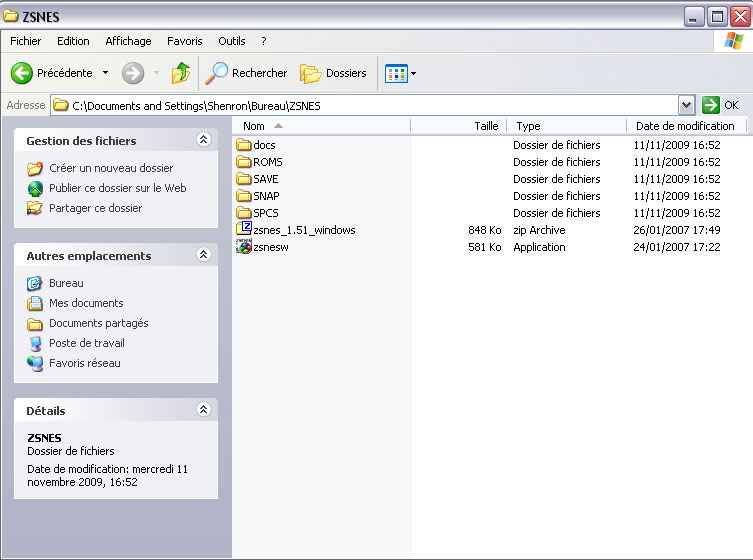
Task: Click the Poste de travail computer icon
Action: click(x=35, y=344)
